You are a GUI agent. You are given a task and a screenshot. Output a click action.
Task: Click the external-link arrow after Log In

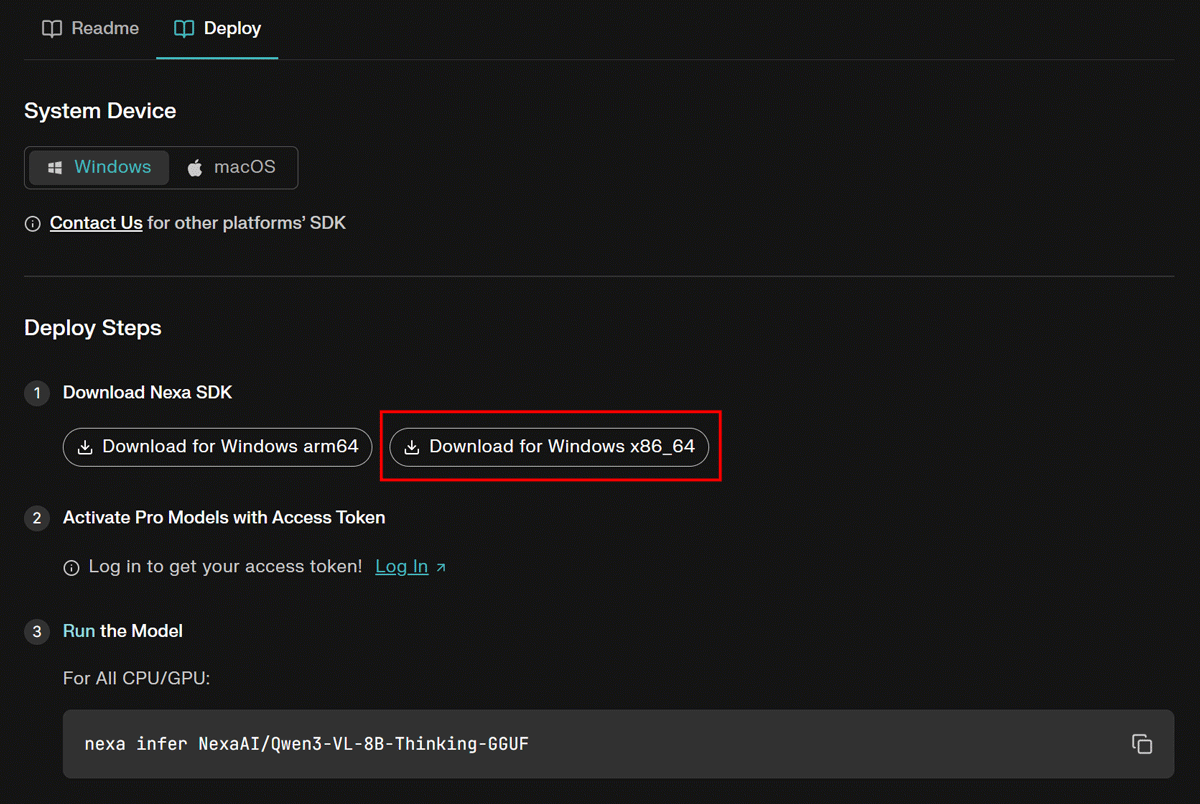click(441, 568)
